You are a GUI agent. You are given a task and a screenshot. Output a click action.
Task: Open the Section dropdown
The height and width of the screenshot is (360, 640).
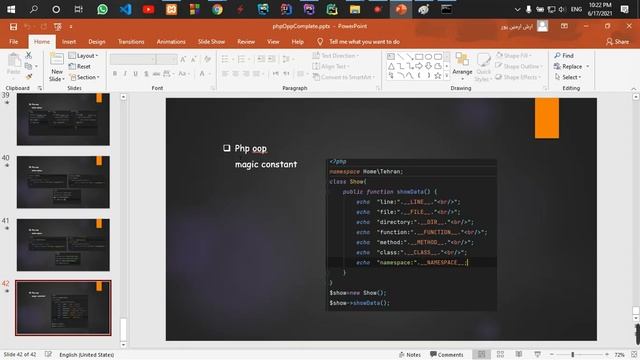[x=84, y=77]
